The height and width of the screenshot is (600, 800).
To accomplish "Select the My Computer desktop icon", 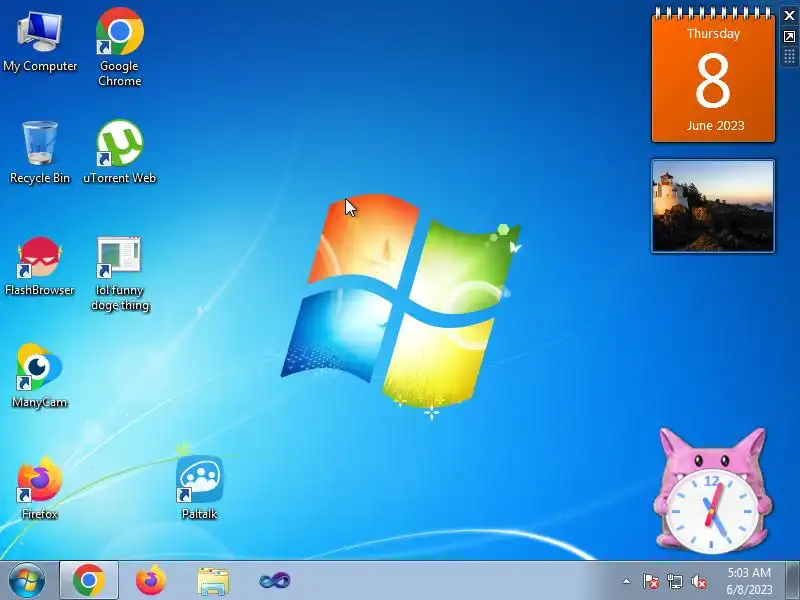I will point(40,43).
